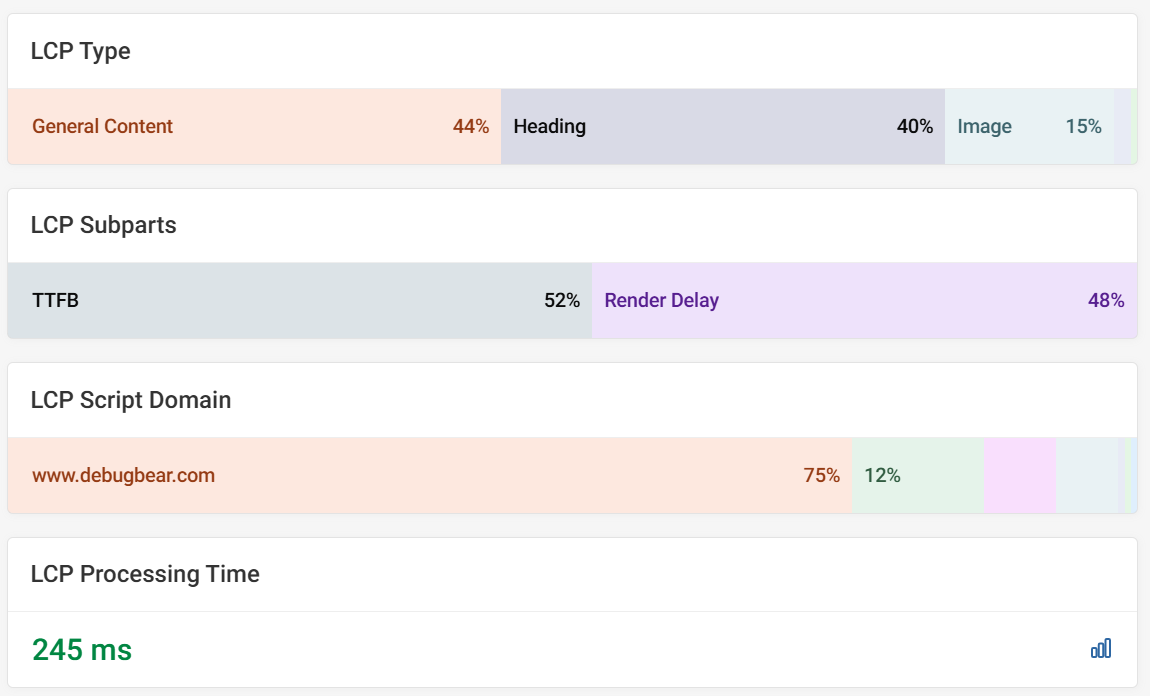The width and height of the screenshot is (1150, 696).
Task: Open the LCP Subparts card title
Action: click(x=104, y=225)
